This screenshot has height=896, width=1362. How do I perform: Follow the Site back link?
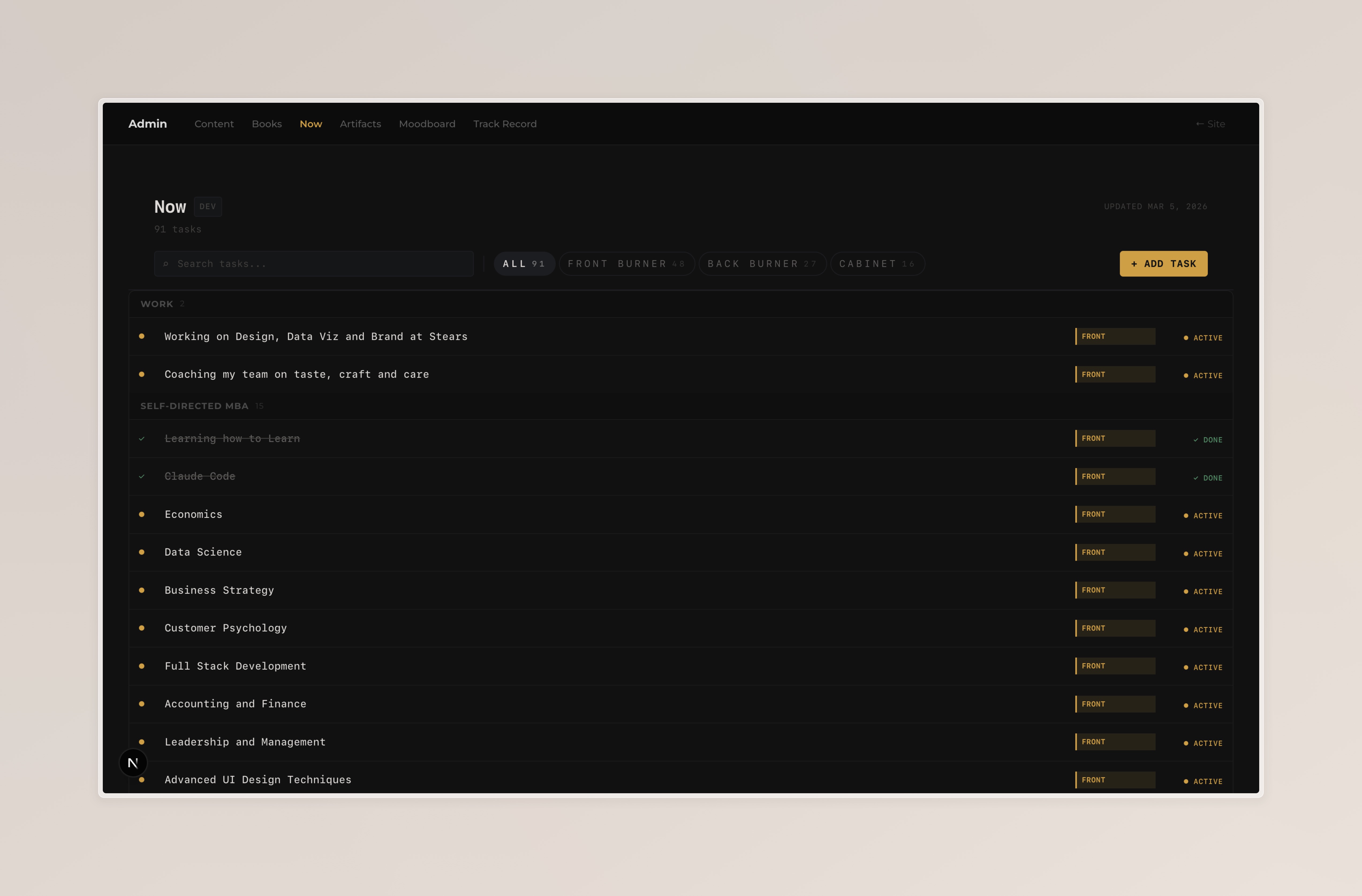[x=1210, y=124]
